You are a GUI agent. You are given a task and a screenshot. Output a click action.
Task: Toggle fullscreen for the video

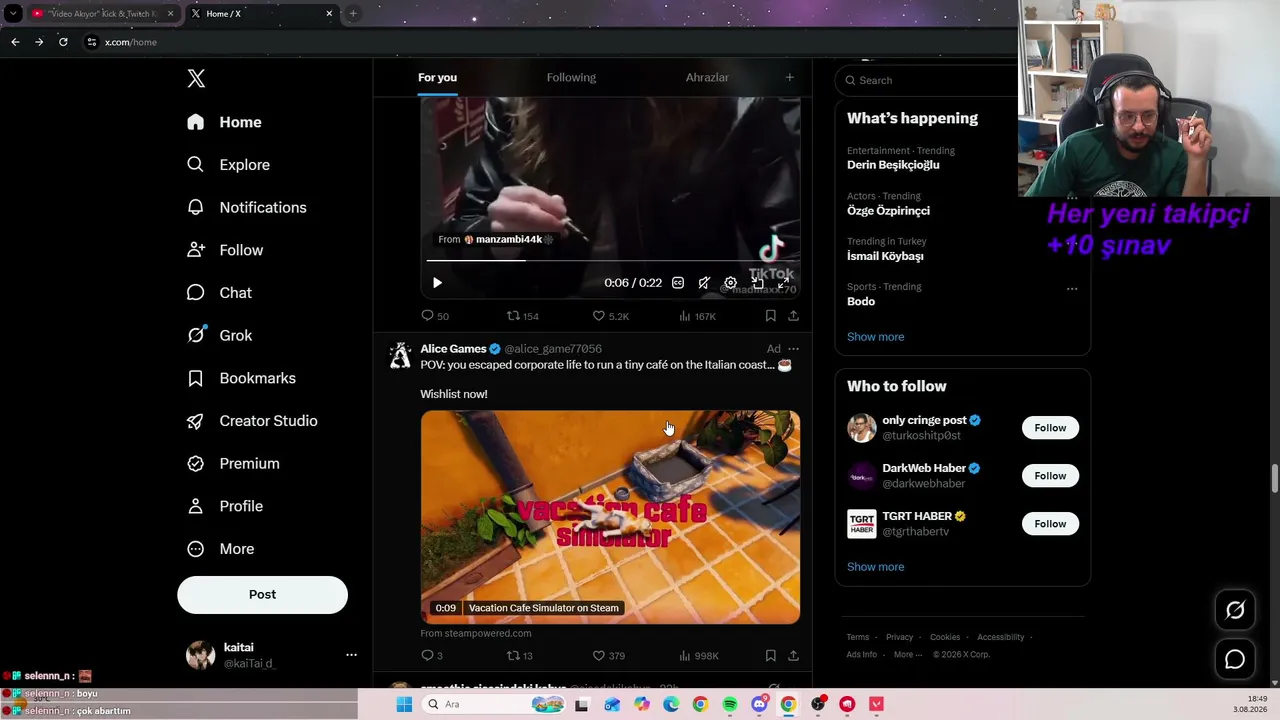coord(783,283)
